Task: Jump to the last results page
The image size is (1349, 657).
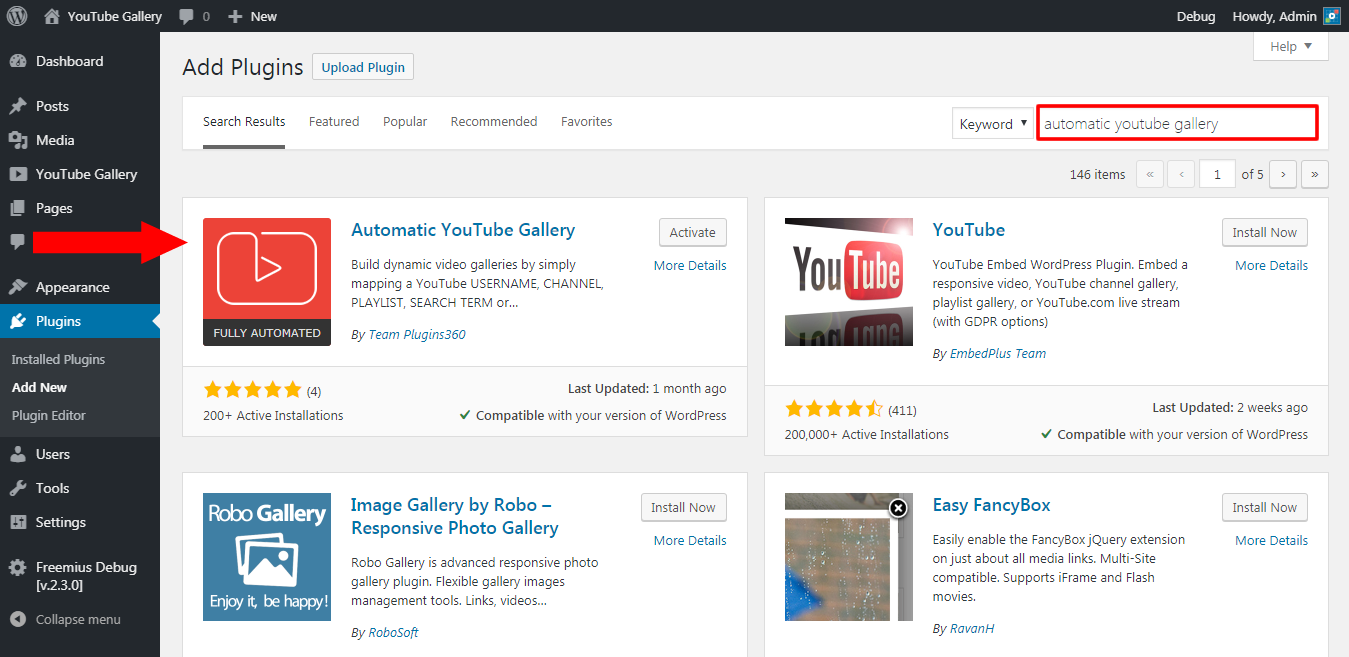Action: click(1314, 174)
